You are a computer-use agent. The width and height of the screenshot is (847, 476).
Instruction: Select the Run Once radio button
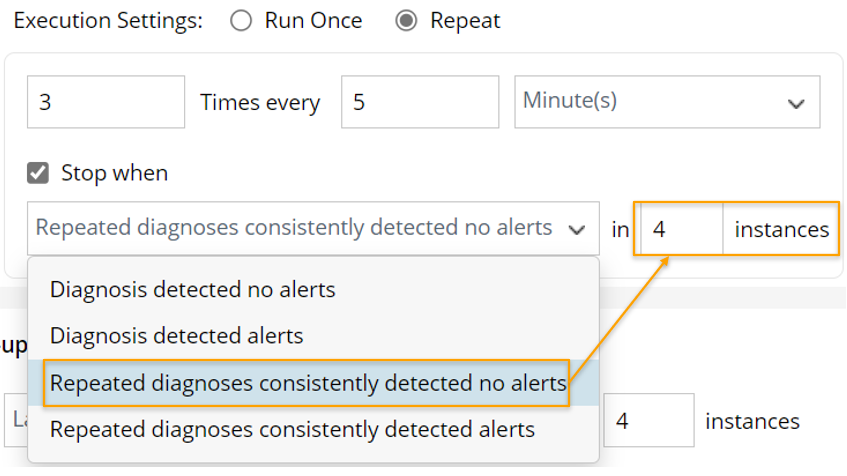(x=241, y=21)
